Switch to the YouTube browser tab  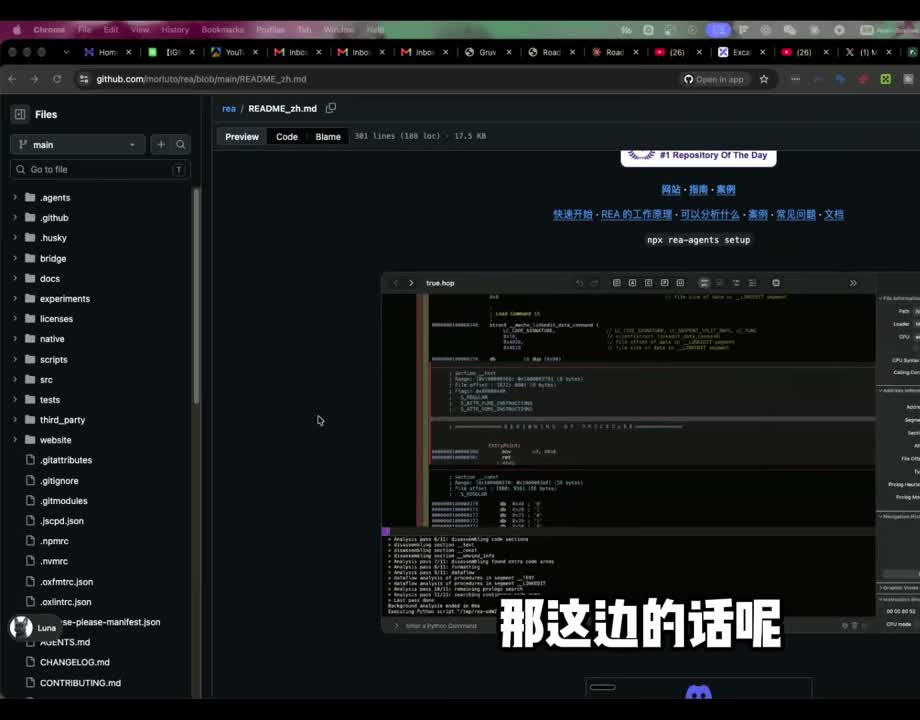point(234,52)
